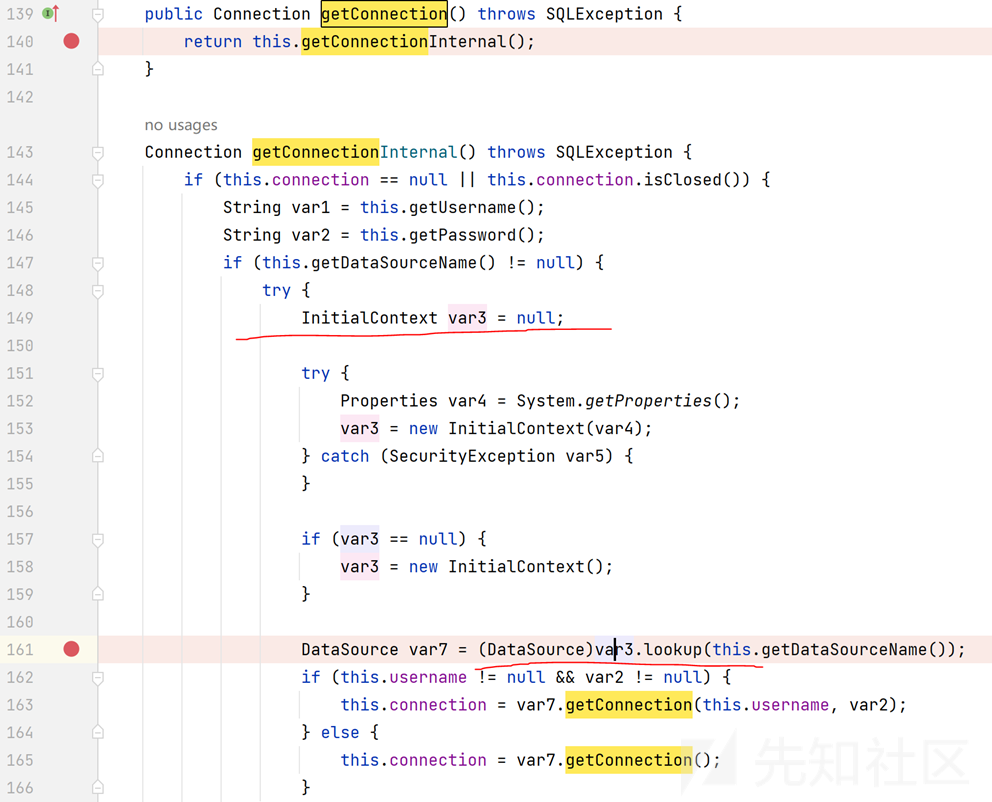Click the fold marker beside line 157

point(98,539)
